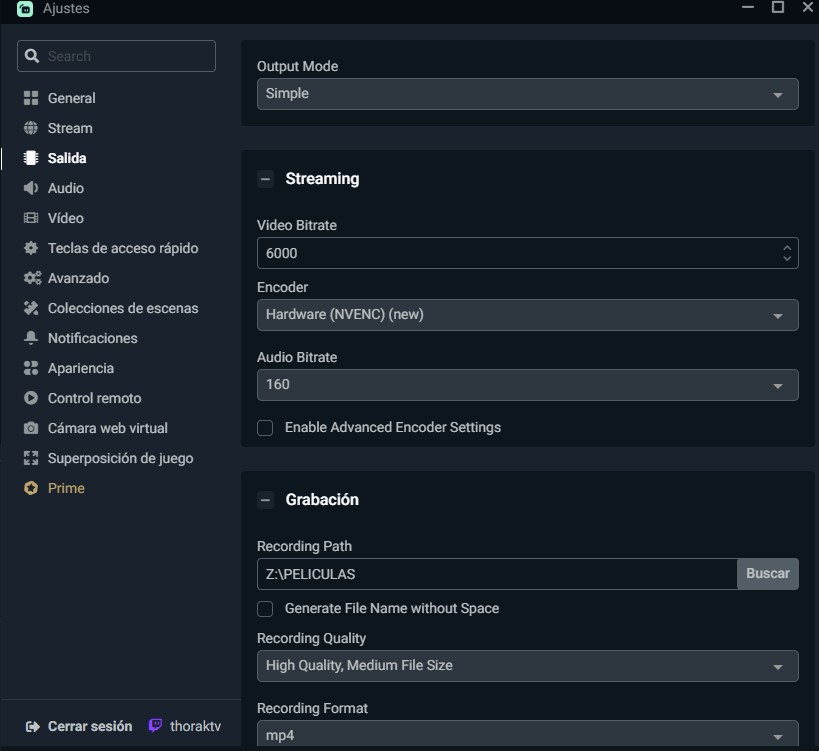The height and width of the screenshot is (751, 819).
Task: Collapse the Streaming section
Action: click(265, 180)
